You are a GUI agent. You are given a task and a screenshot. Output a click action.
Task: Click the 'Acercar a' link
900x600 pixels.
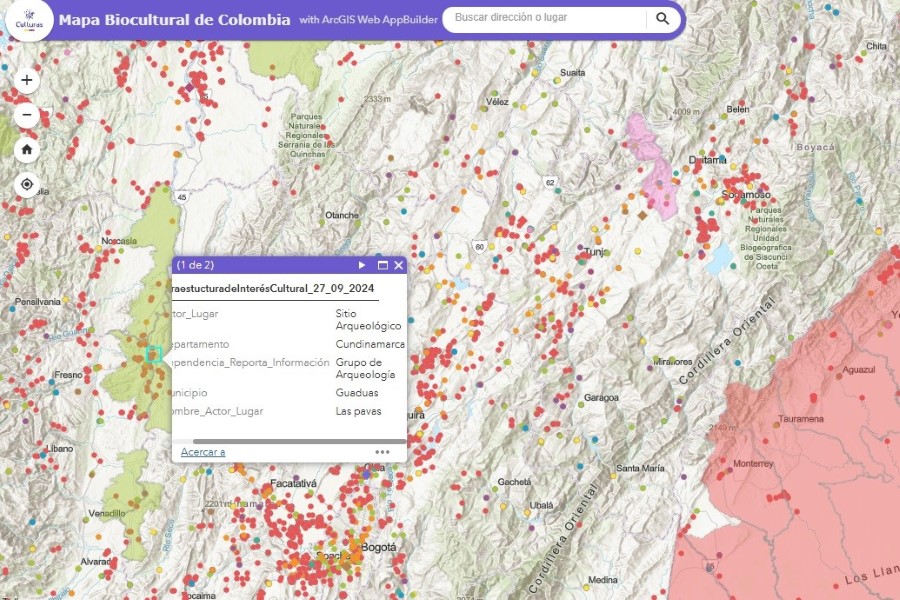[203, 452]
